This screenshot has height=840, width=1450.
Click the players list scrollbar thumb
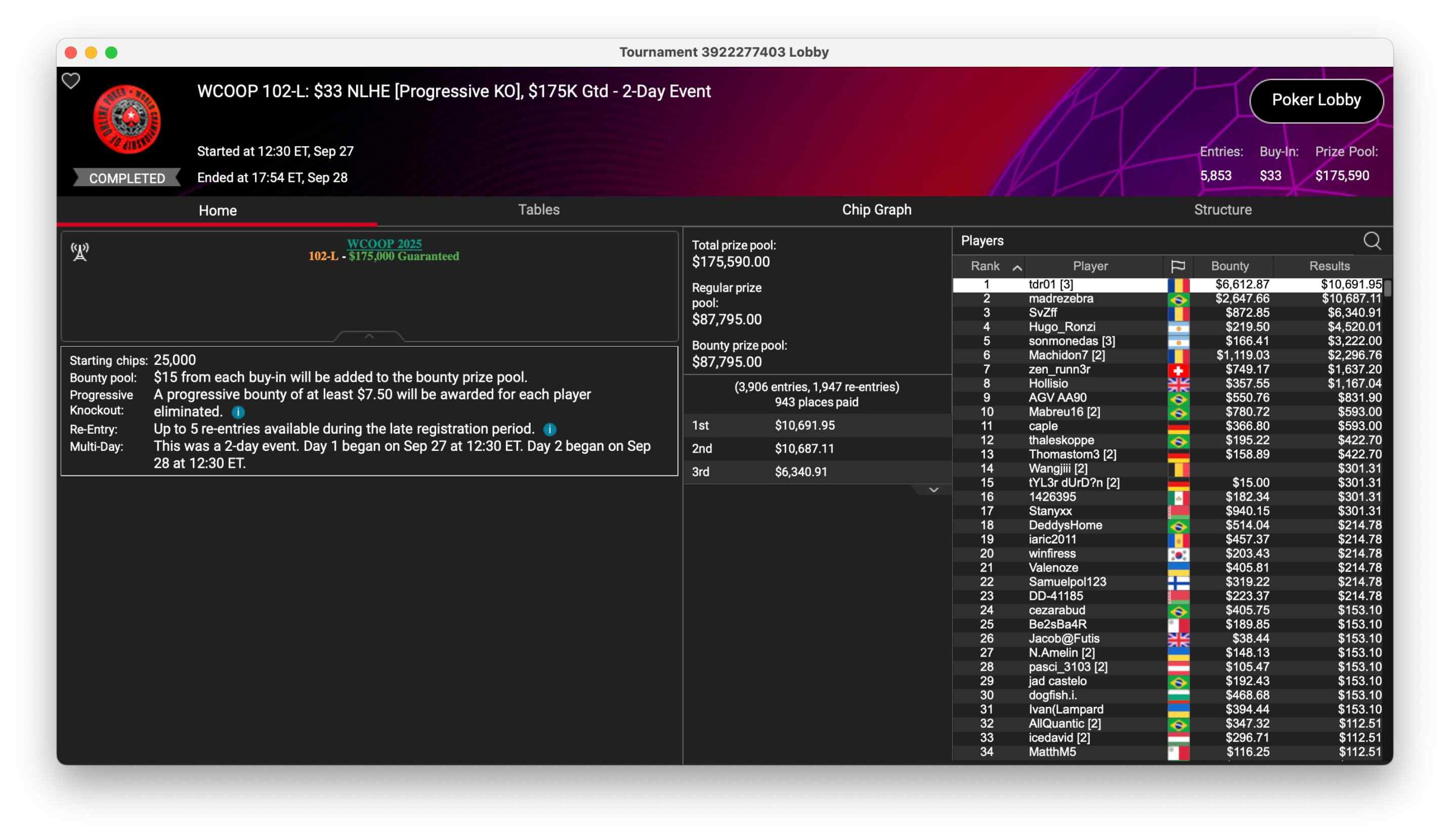[1388, 288]
